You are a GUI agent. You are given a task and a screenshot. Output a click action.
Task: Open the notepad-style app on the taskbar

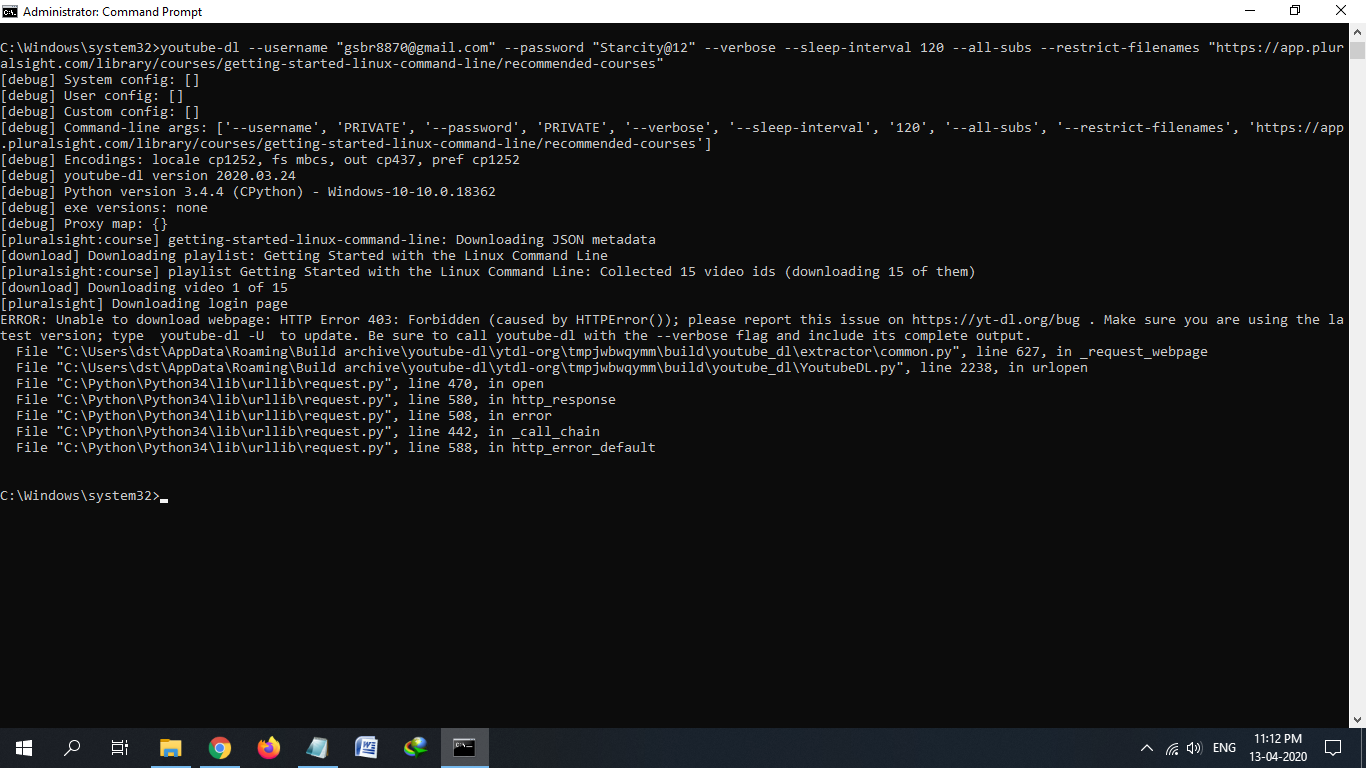pos(317,747)
